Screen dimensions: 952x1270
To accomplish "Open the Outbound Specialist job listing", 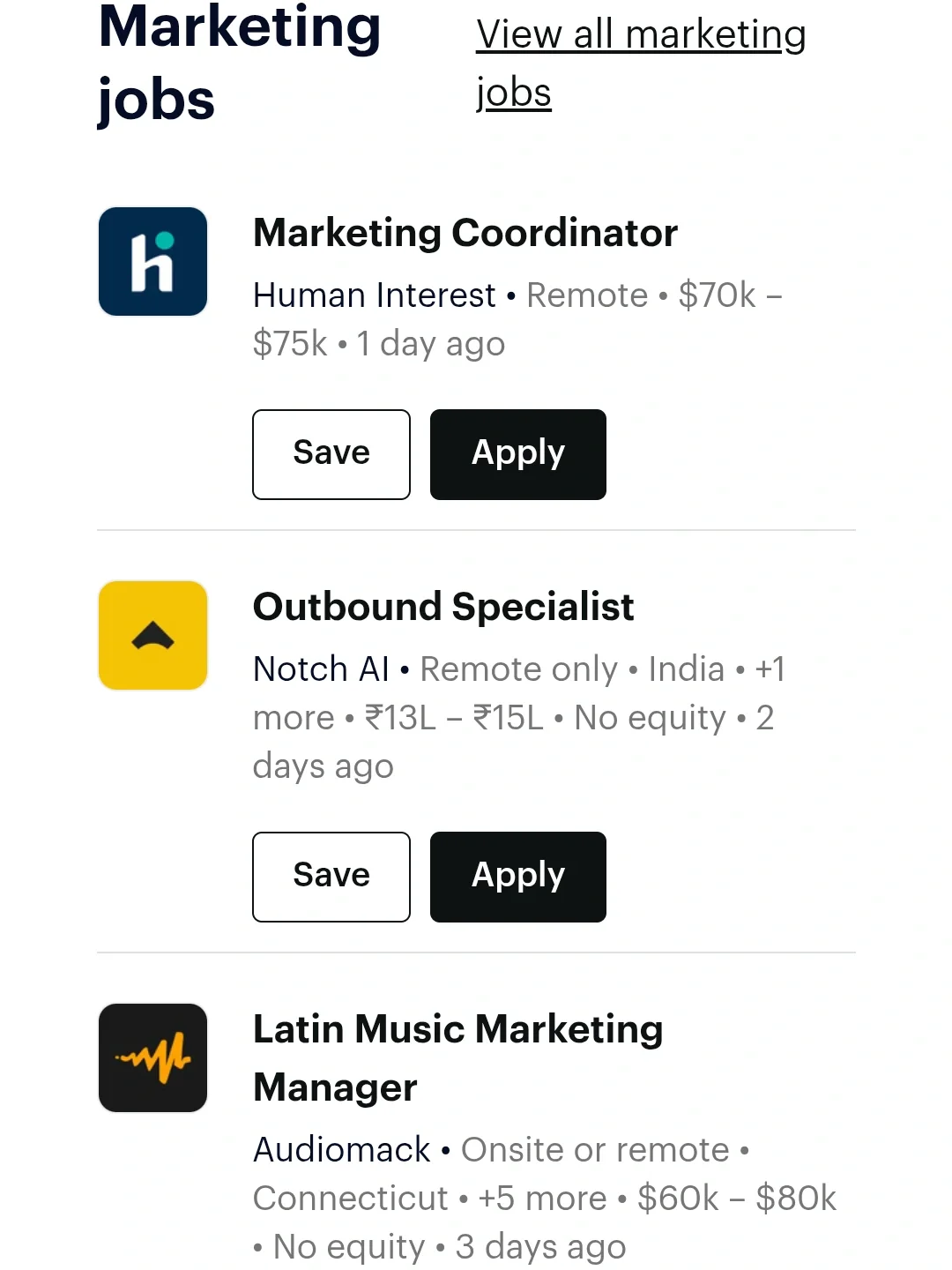I will coord(443,607).
